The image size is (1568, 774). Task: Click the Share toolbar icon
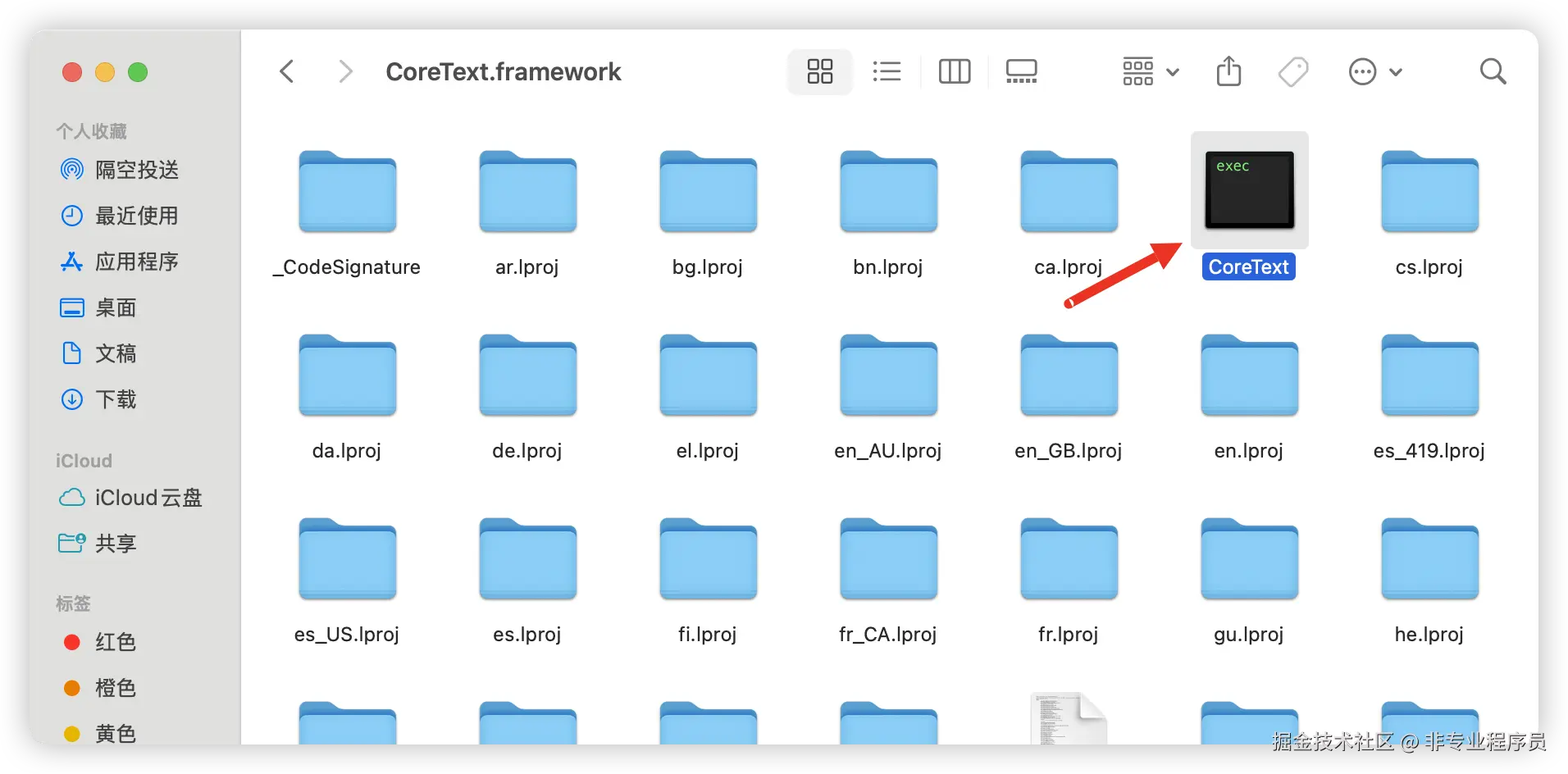pyautogui.click(x=1228, y=71)
